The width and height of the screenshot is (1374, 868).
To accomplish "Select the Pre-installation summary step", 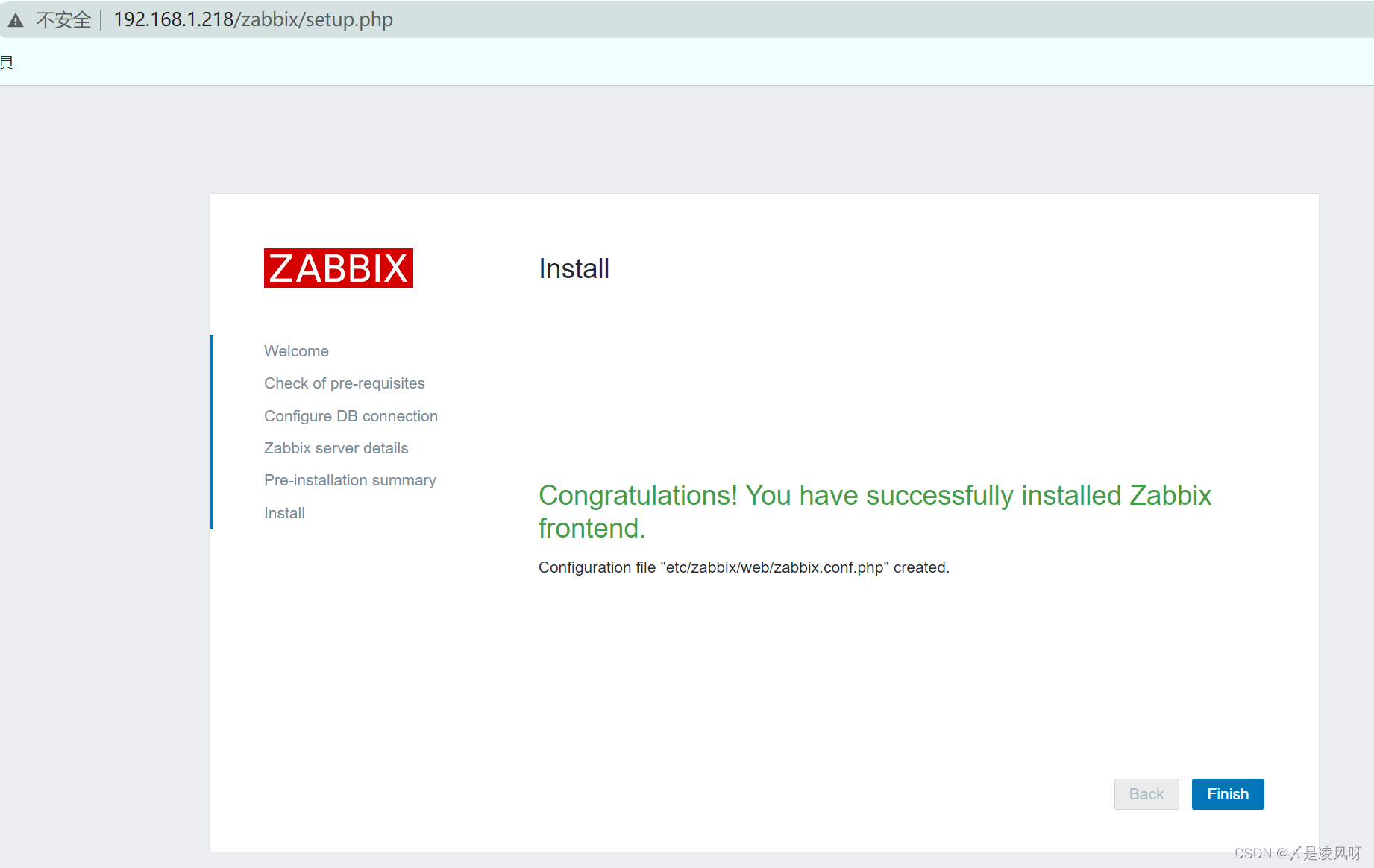I will pos(350,480).
